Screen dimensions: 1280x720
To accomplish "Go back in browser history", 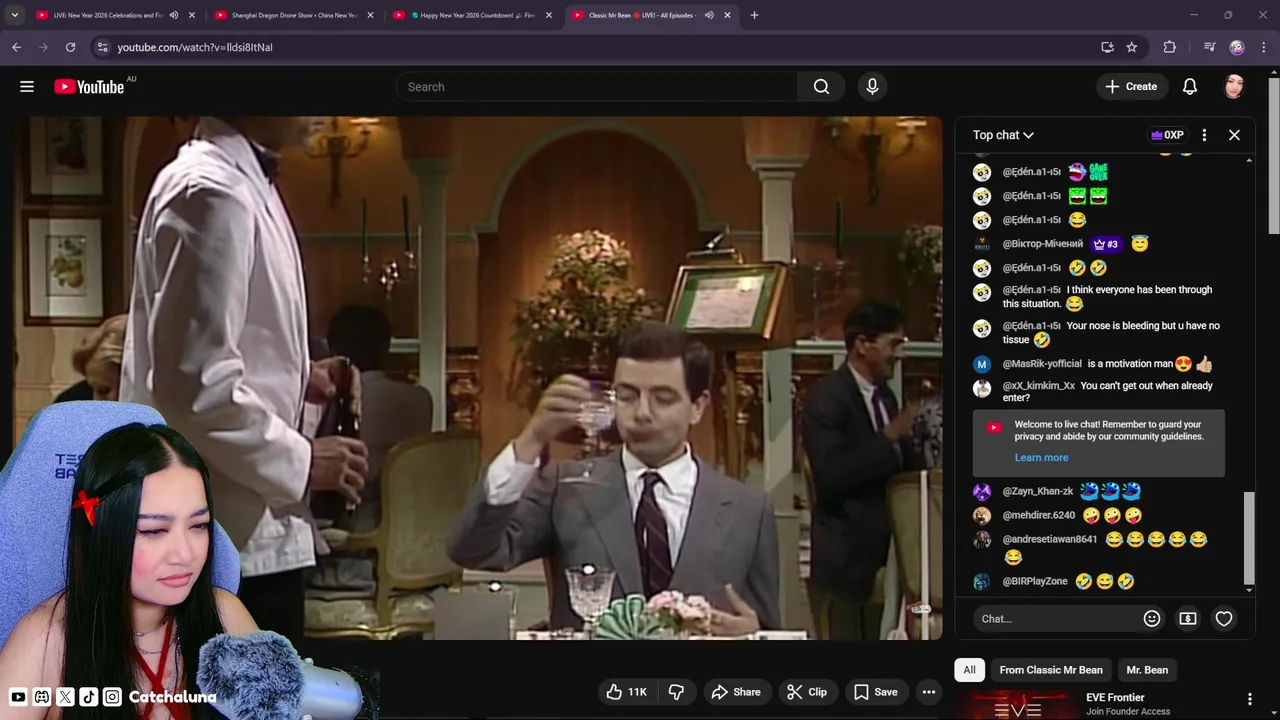I will (x=16, y=47).
